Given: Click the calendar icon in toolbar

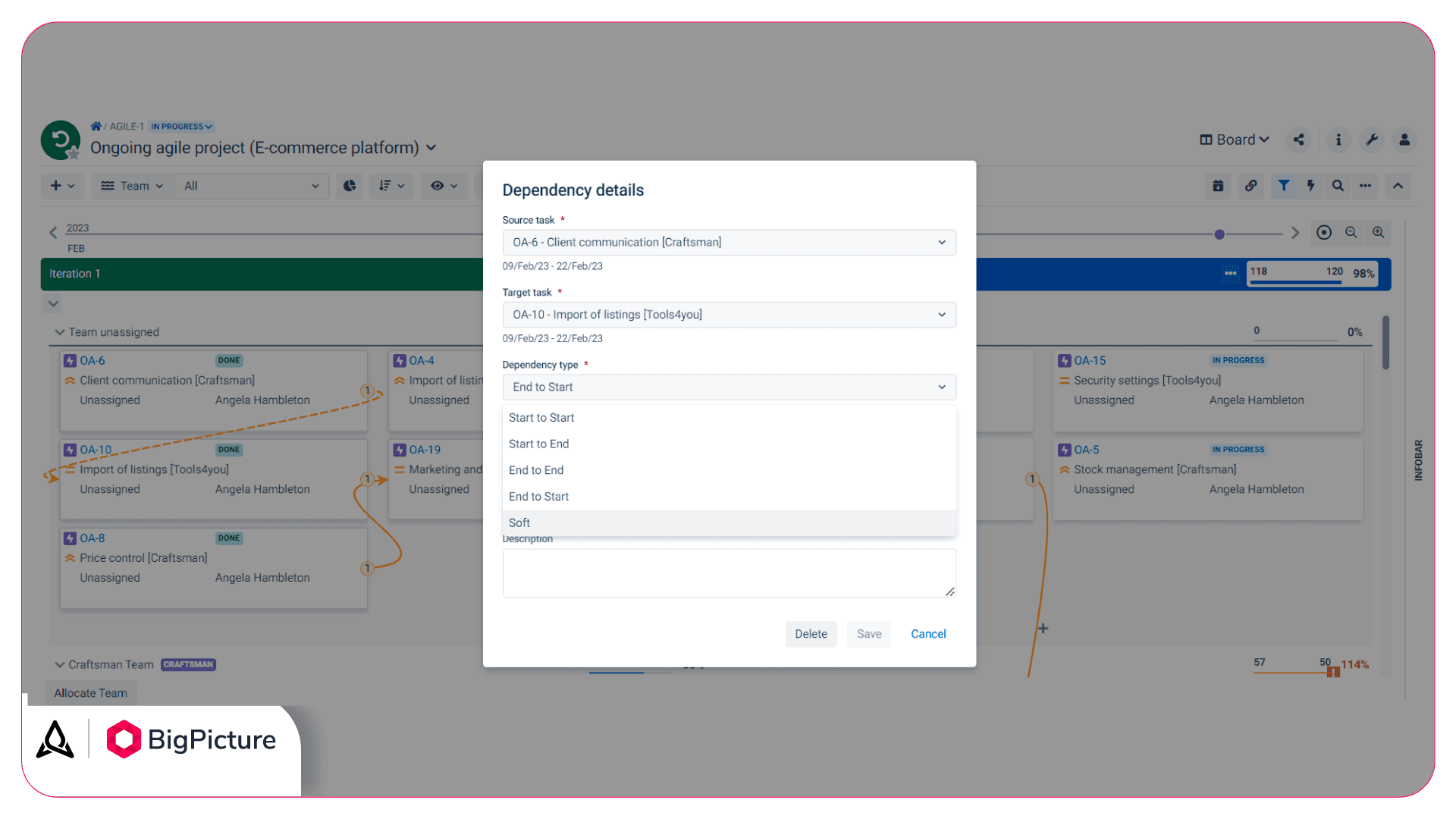Looking at the screenshot, I should point(1218,186).
